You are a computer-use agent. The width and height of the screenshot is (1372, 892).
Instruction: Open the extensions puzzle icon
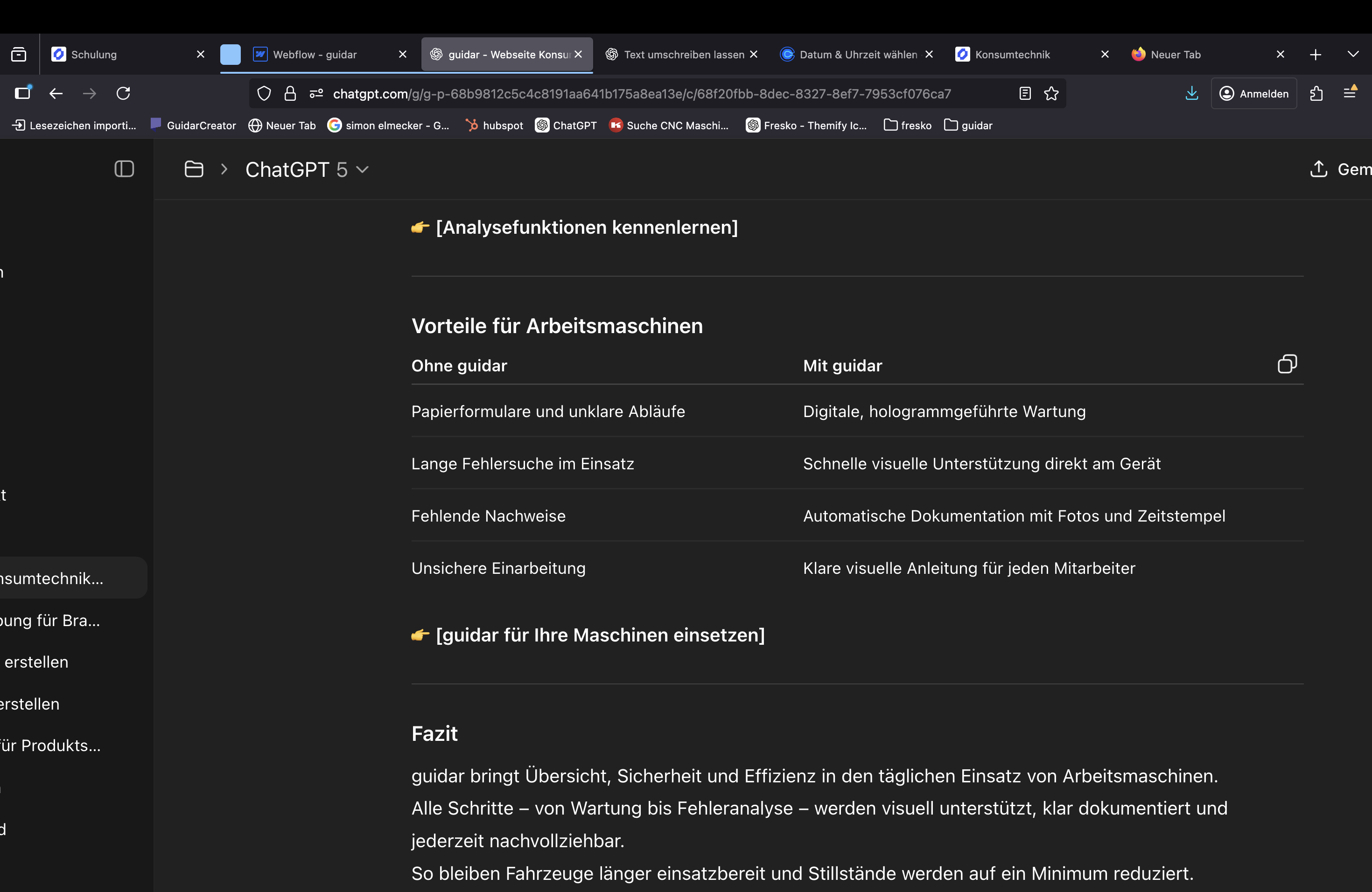1316,93
